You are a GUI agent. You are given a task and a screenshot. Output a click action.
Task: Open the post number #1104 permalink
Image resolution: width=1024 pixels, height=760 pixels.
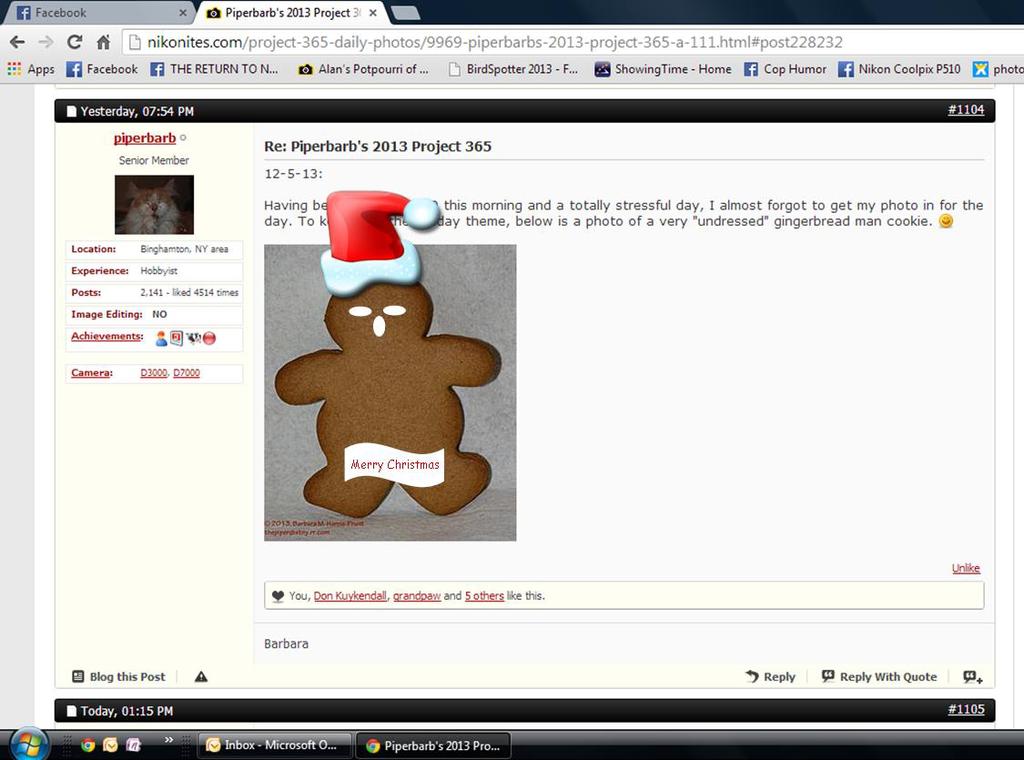965,110
